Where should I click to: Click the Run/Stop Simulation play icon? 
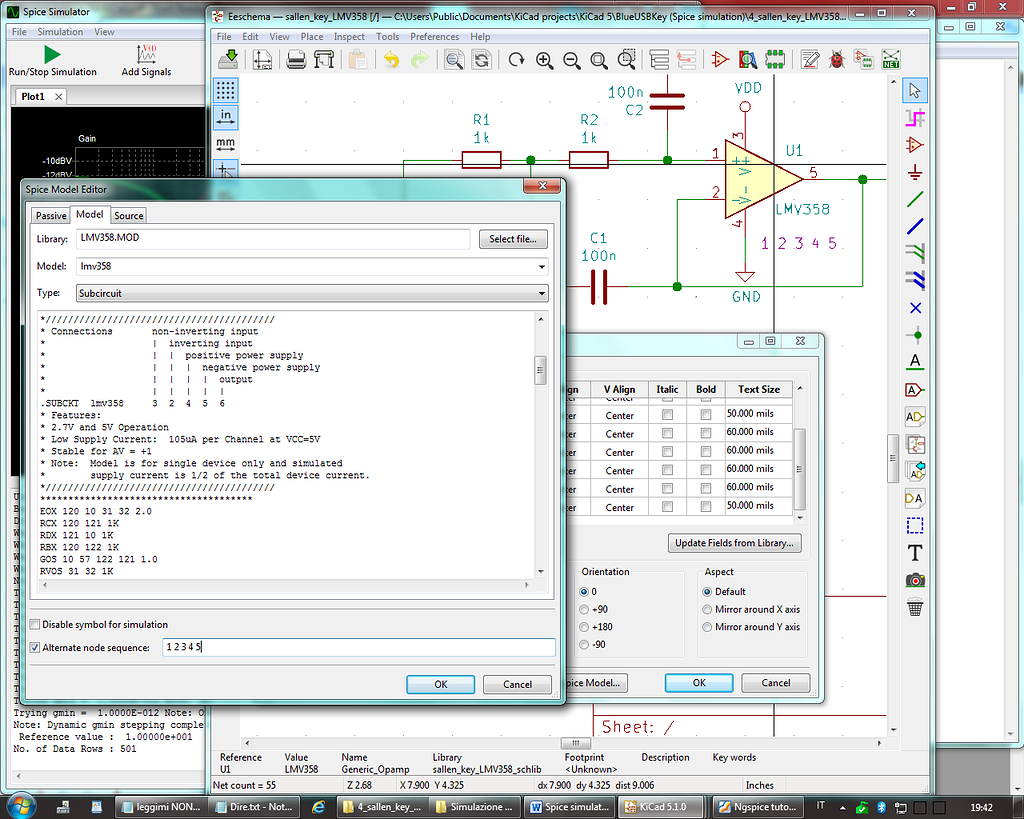pos(52,54)
